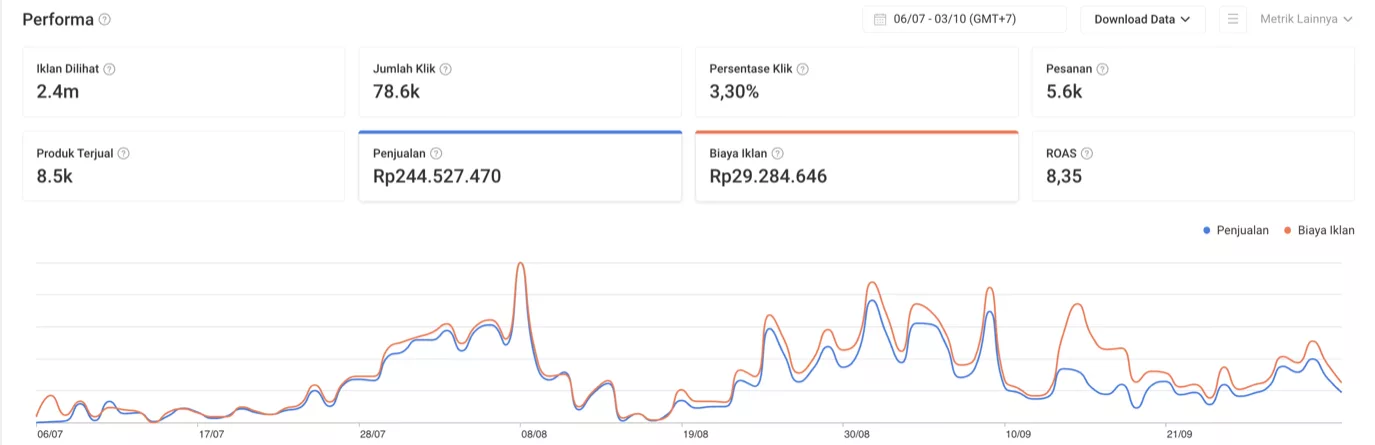Viewport: 1375px width, 445px height.
Task: Click the 2.4m impressions value
Action: [x=58, y=92]
